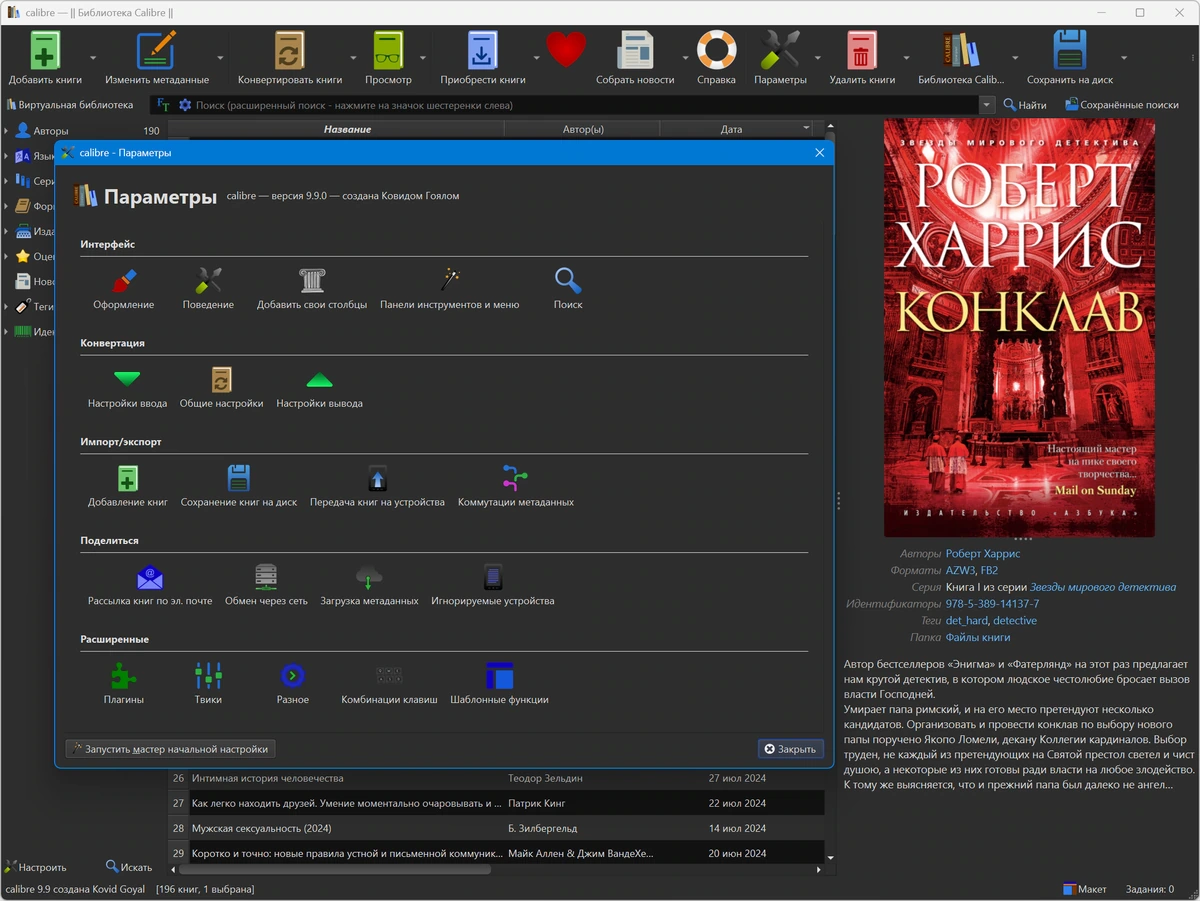The width and height of the screenshot is (1200, 901).
Task: Open Просмотр dropdown arrow
Action: click(x=423, y=58)
